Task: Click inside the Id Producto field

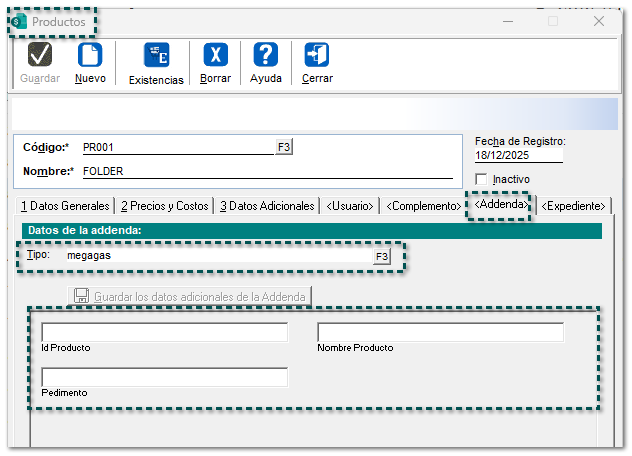Action: [165, 332]
